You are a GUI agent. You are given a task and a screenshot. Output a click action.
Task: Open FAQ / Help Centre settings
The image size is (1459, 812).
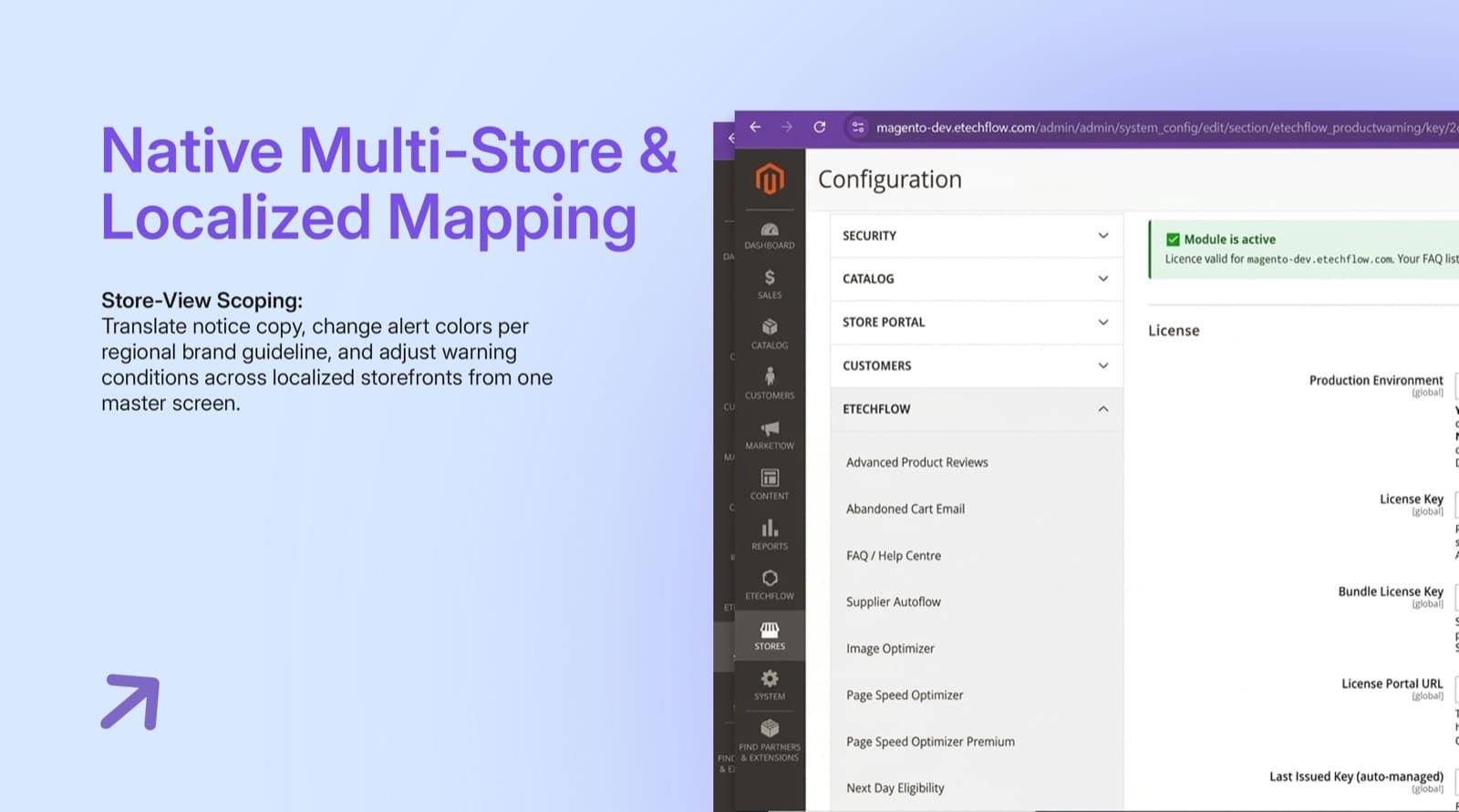coord(893,555)
